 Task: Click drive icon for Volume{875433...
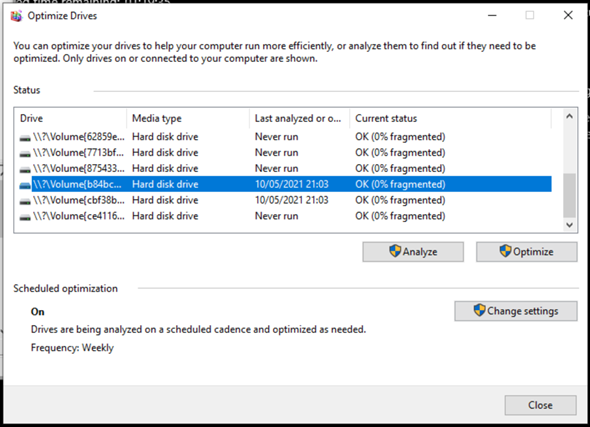coord(25,169)
